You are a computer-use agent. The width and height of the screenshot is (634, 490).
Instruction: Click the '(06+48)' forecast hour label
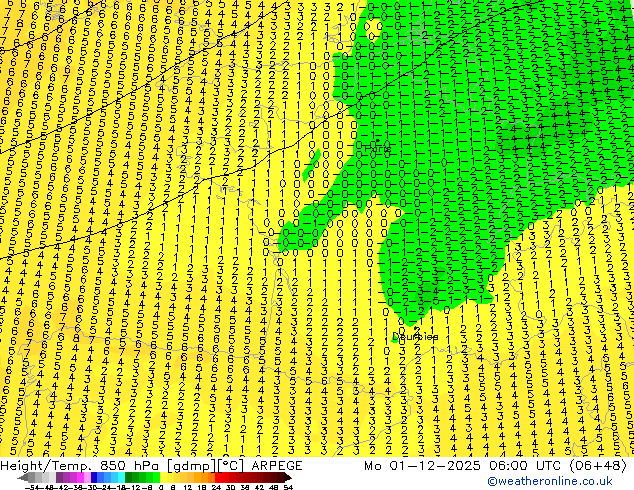(598, 466)
